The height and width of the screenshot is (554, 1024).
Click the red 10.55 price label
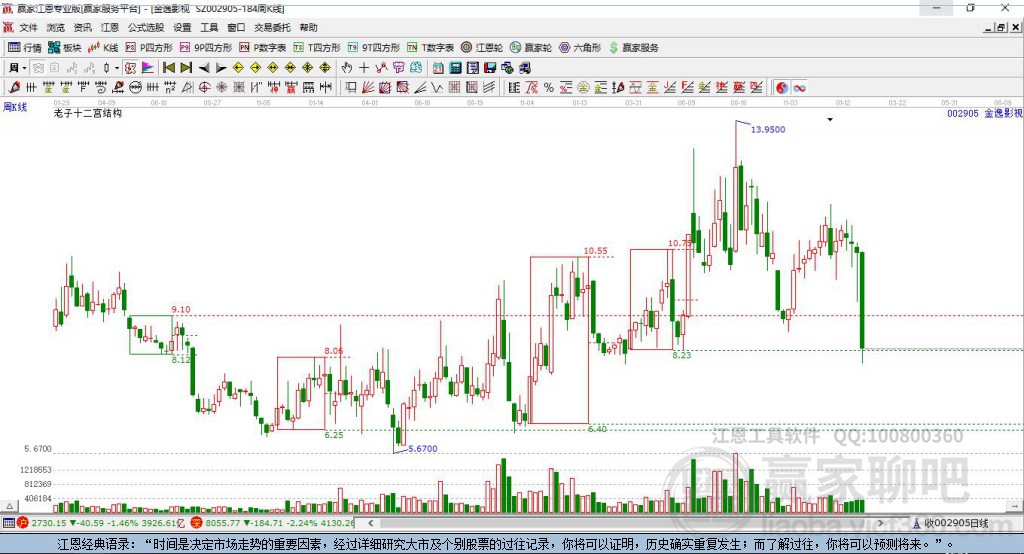click(596, 251)
